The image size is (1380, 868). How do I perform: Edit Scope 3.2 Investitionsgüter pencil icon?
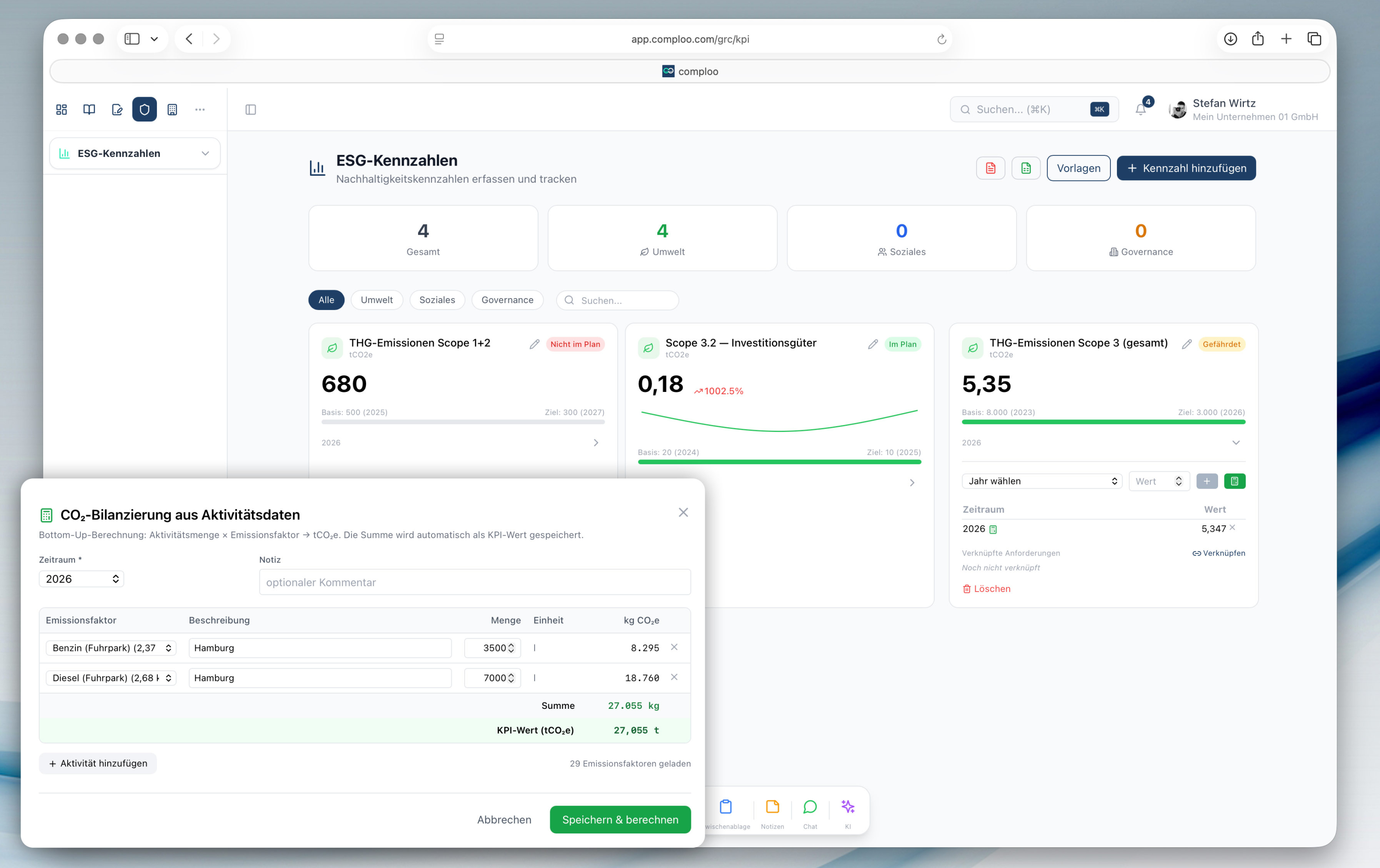coord(873,344)
